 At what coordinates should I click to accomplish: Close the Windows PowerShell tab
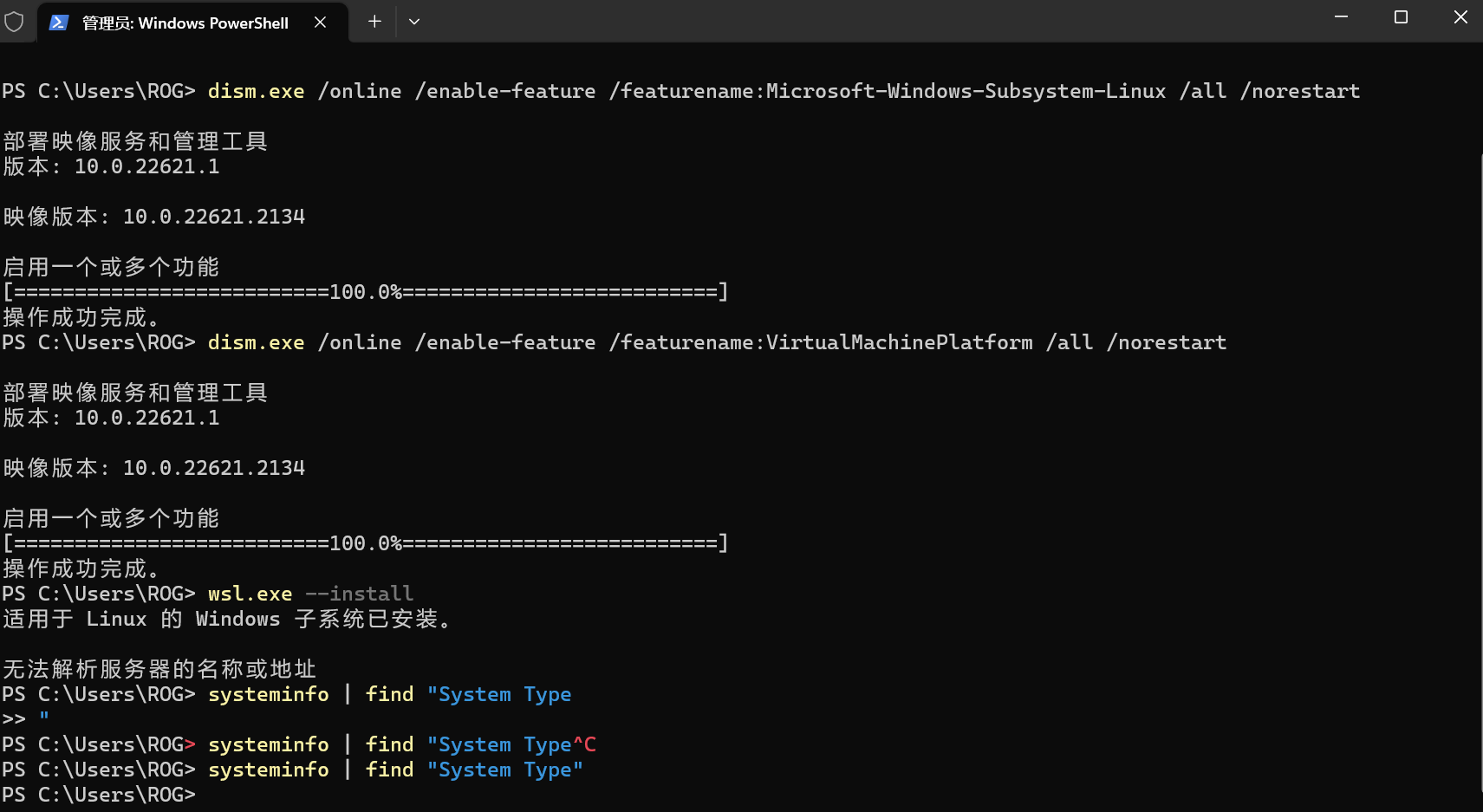(x=320, y=23)
